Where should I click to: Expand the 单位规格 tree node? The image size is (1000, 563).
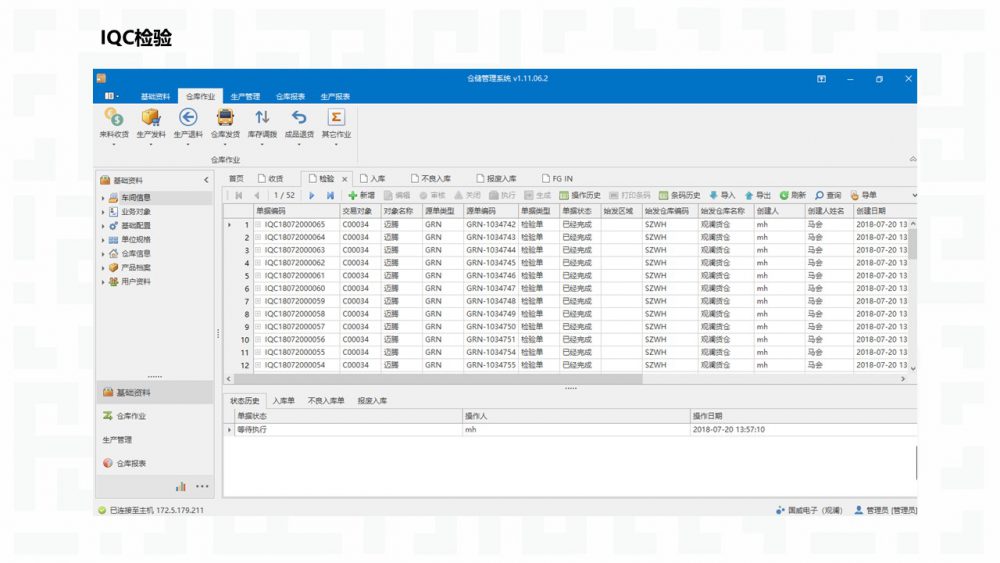click(x=103, y=240)
